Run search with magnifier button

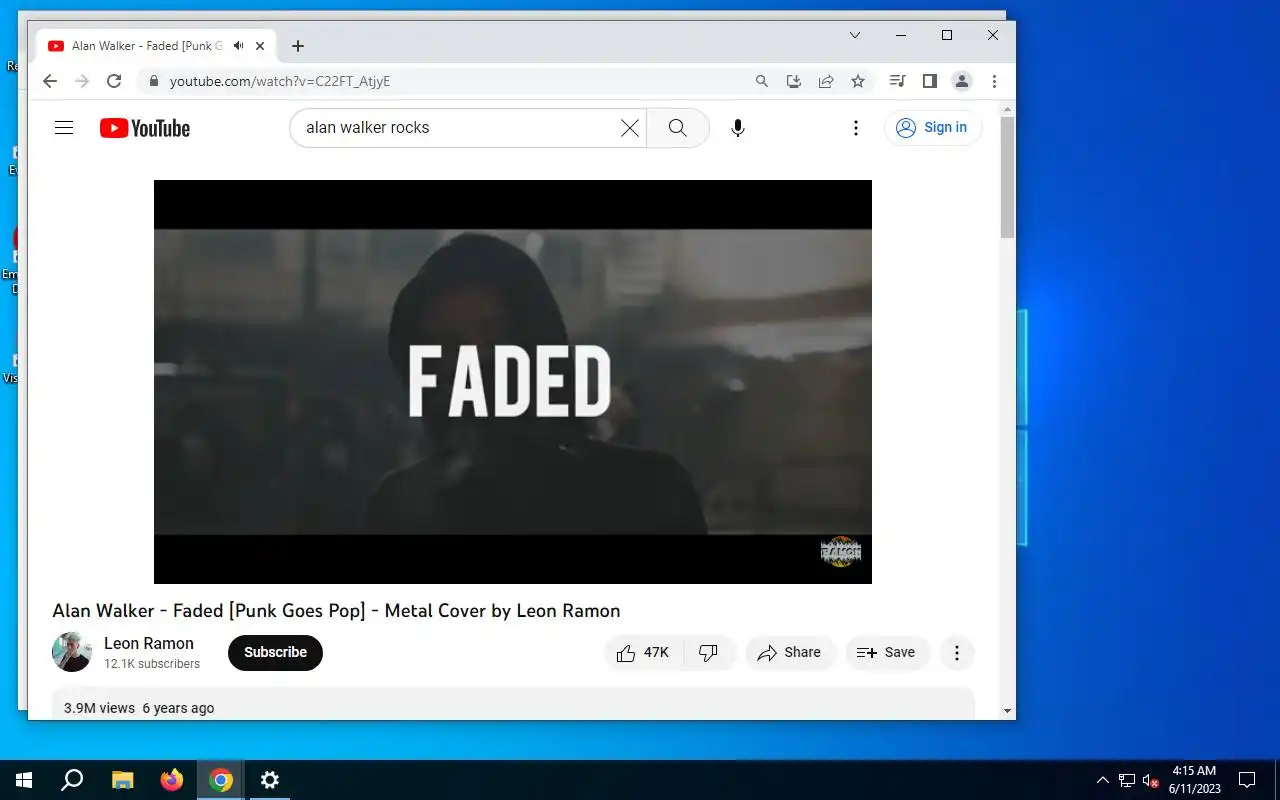coord(677,128)
